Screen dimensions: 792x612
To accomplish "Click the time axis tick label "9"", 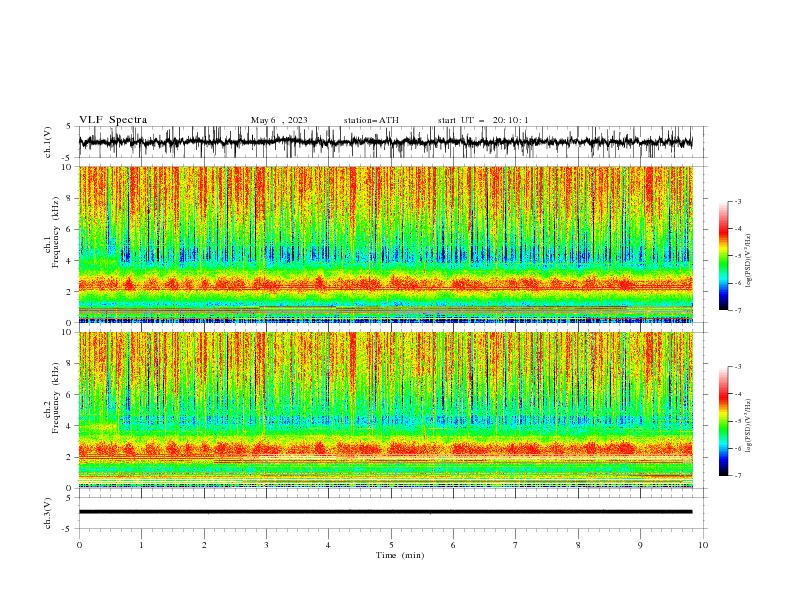I will (x=640, y=545).
